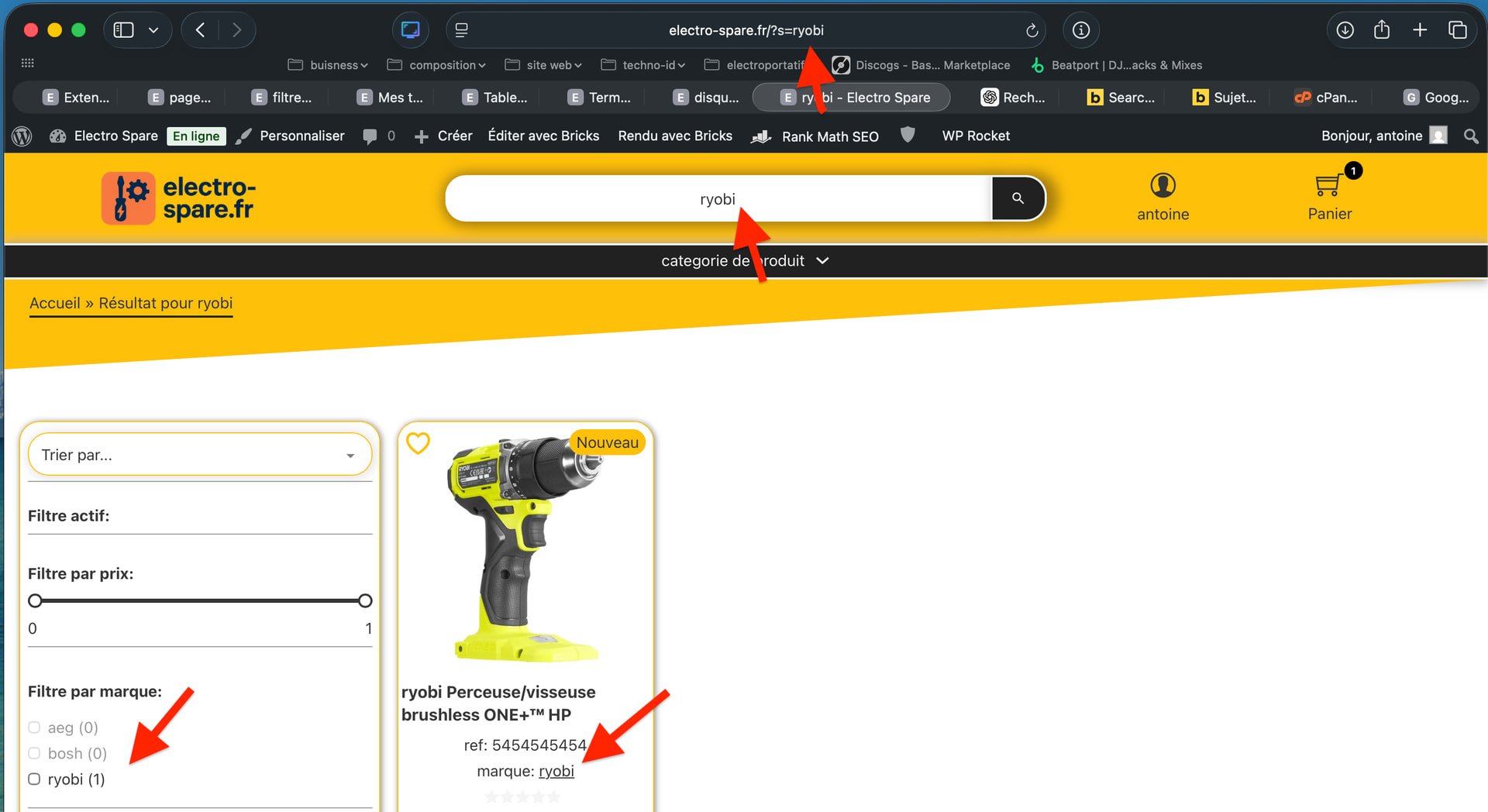The width and height of the screenshot is (1488, 812).
Task: Add drill to wishlist heart icon
Action: (x=418, y=443)
